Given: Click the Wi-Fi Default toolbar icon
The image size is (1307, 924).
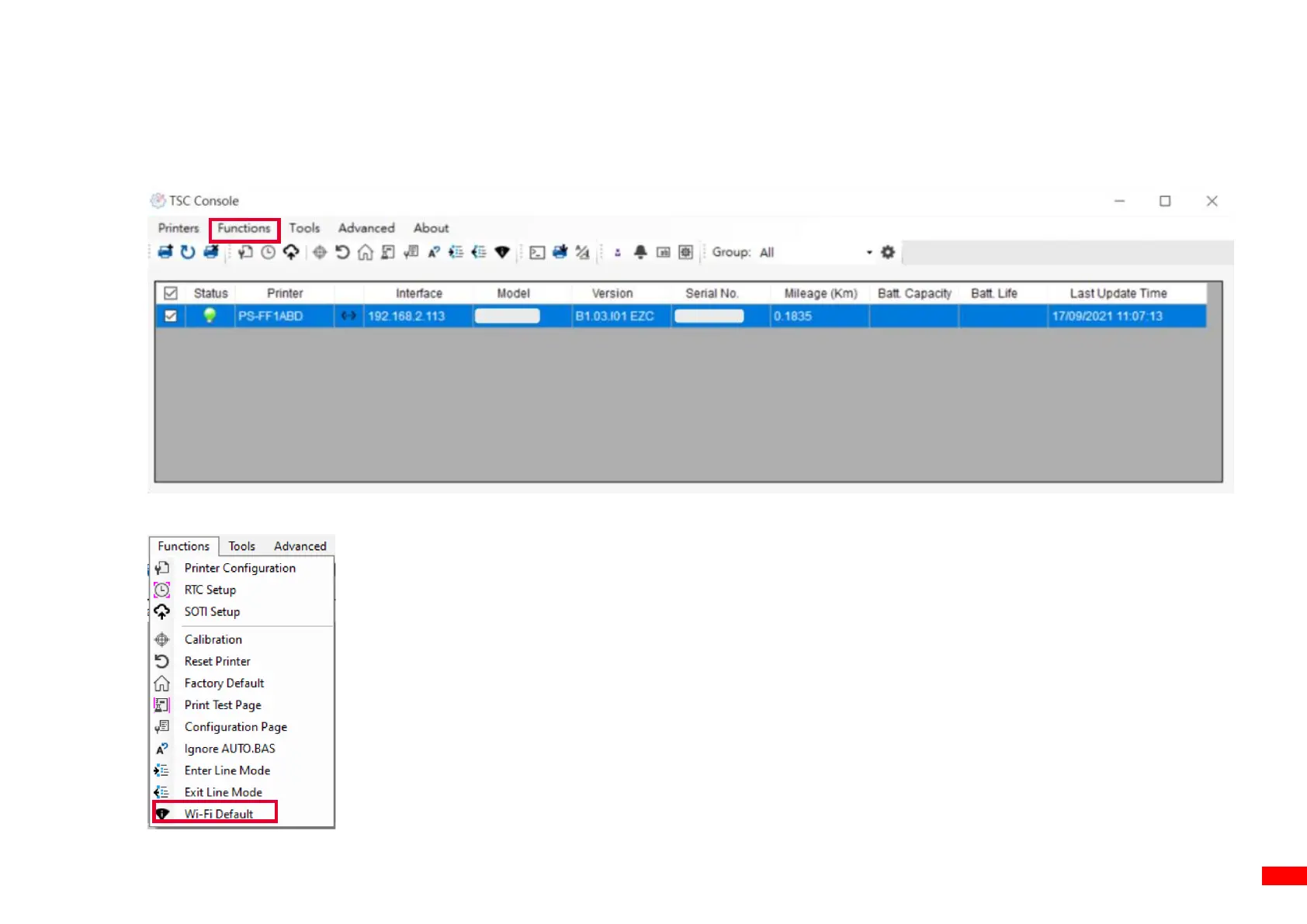Looking at the screenshot, I should [502, 253].
